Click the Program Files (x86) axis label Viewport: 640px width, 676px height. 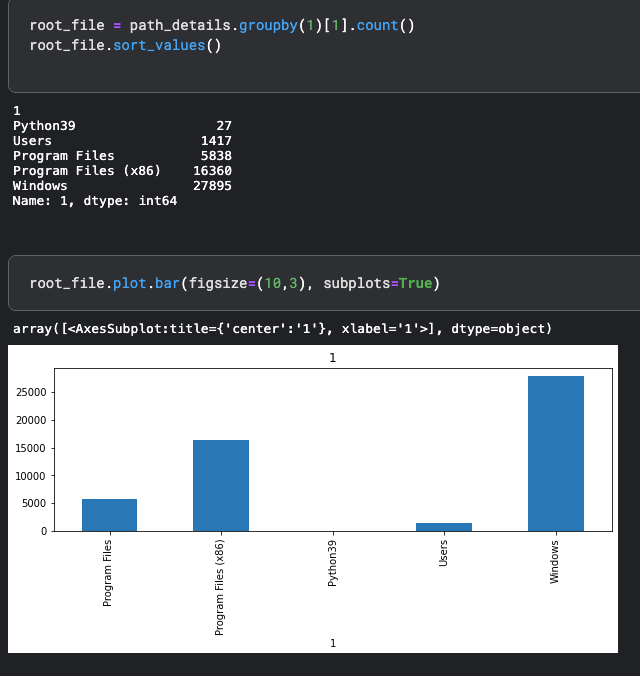click(x=220, y=588)
